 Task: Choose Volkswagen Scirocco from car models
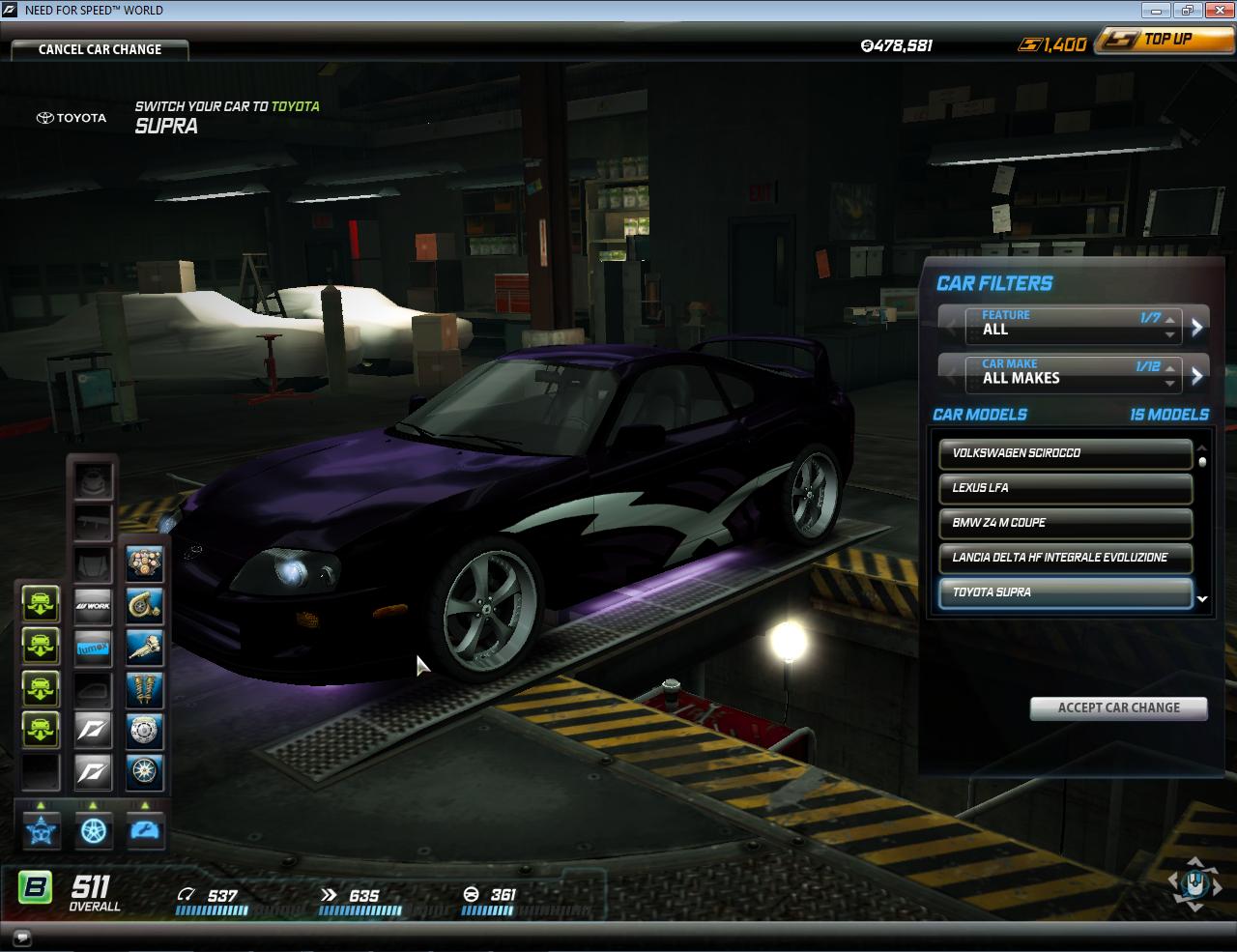tap(1065, 453)
